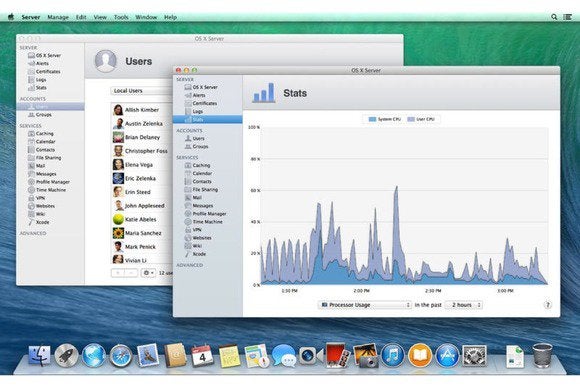Open the Tools menu
Viewport: 580px width, 388px height.
pyautogui.click(x=121, y=17)
